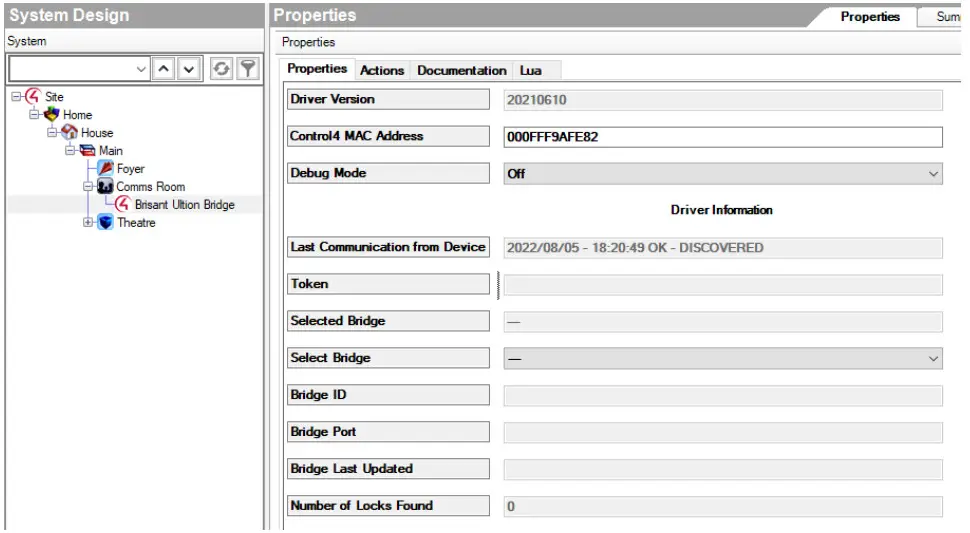The image size is (970, 533).
Task: Click the Bridge Port label
Action: coord(388,432)
